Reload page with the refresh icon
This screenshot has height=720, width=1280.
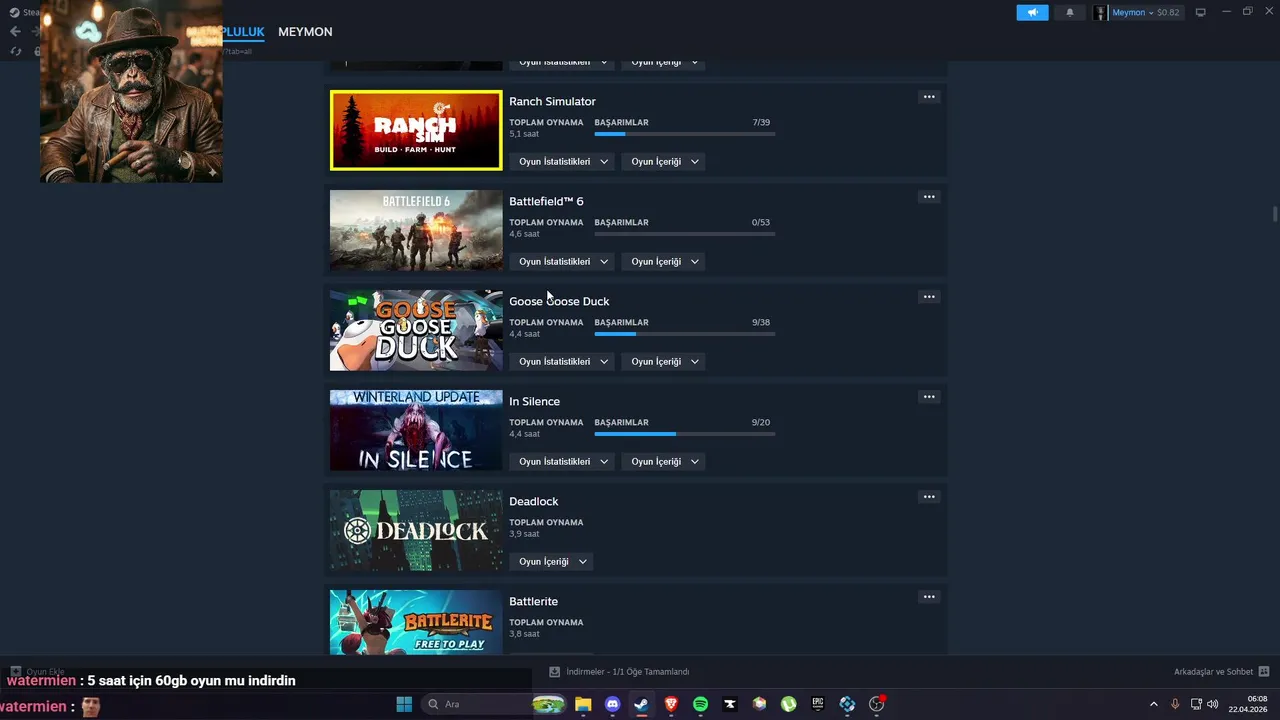tap(15, 51)
